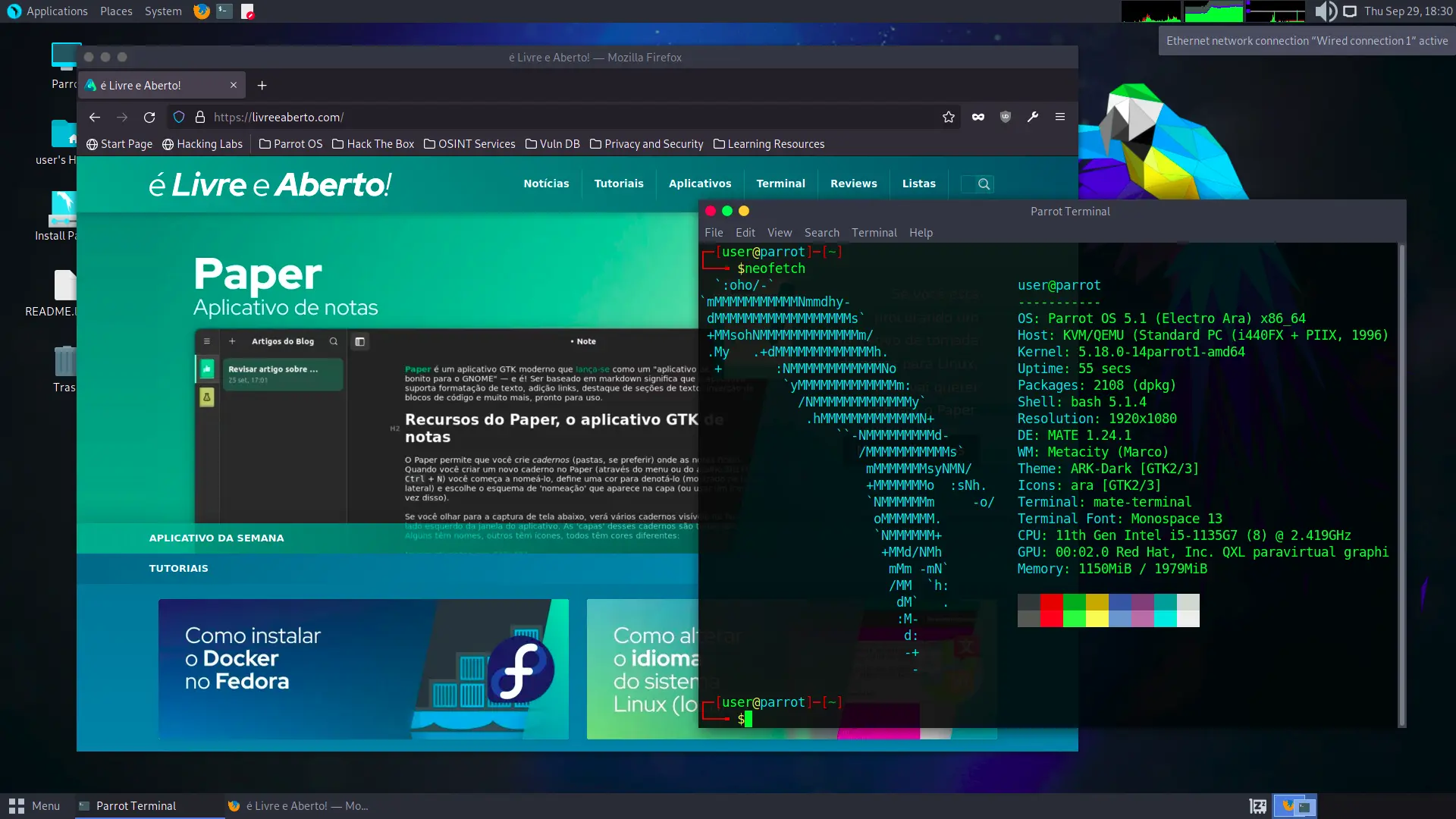Open Start Page bookmark
The image size is (1456, 819).
119,144
